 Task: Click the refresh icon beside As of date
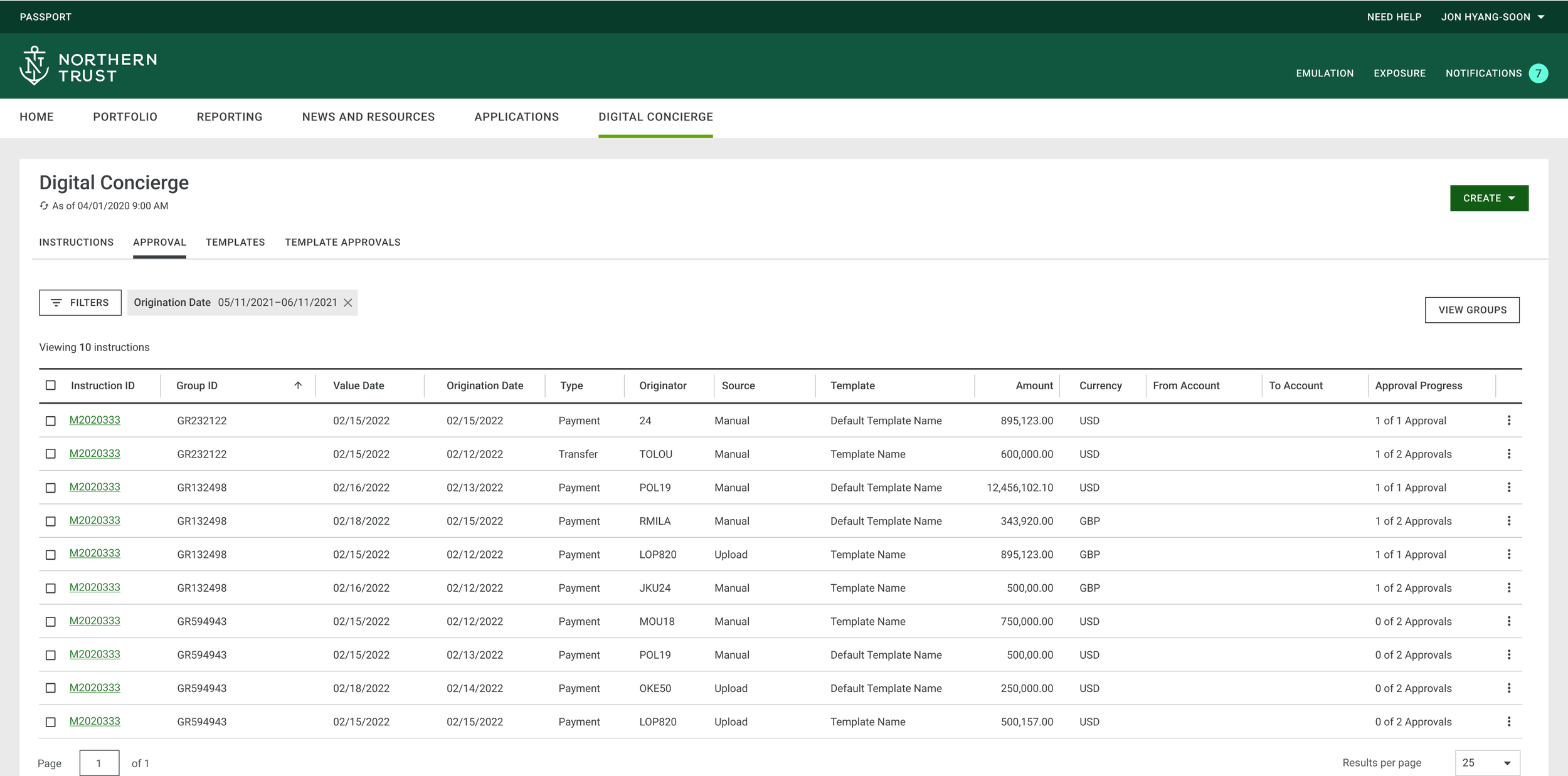(44, 206)
